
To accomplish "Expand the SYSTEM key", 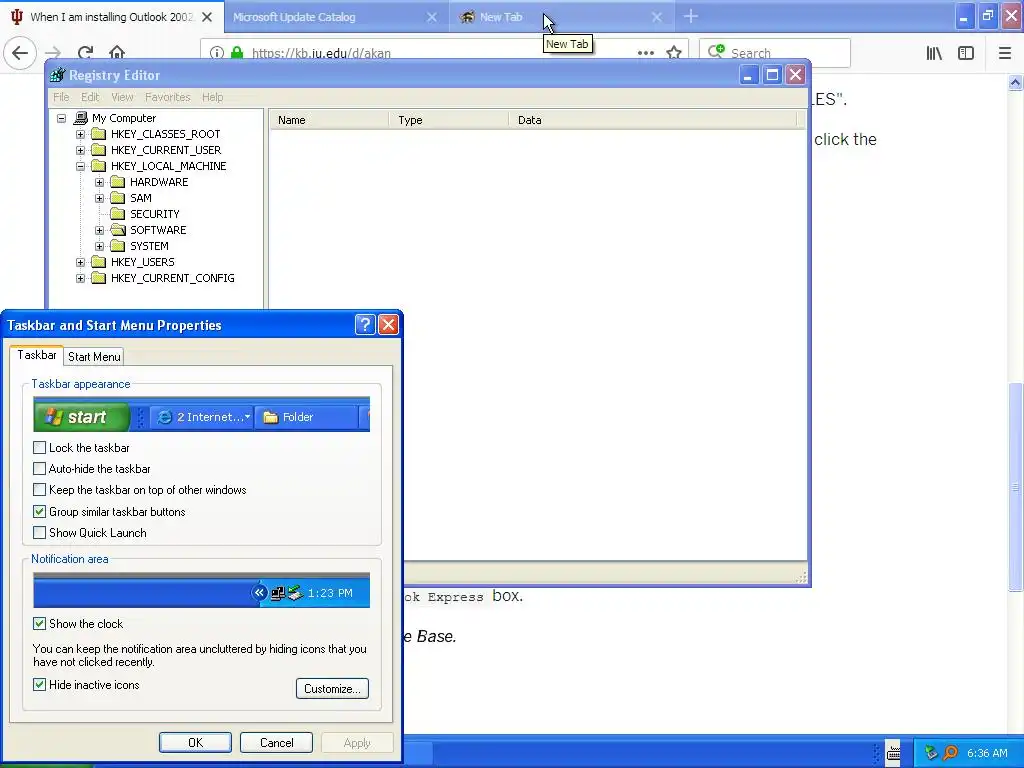I will tap(99, 246).
